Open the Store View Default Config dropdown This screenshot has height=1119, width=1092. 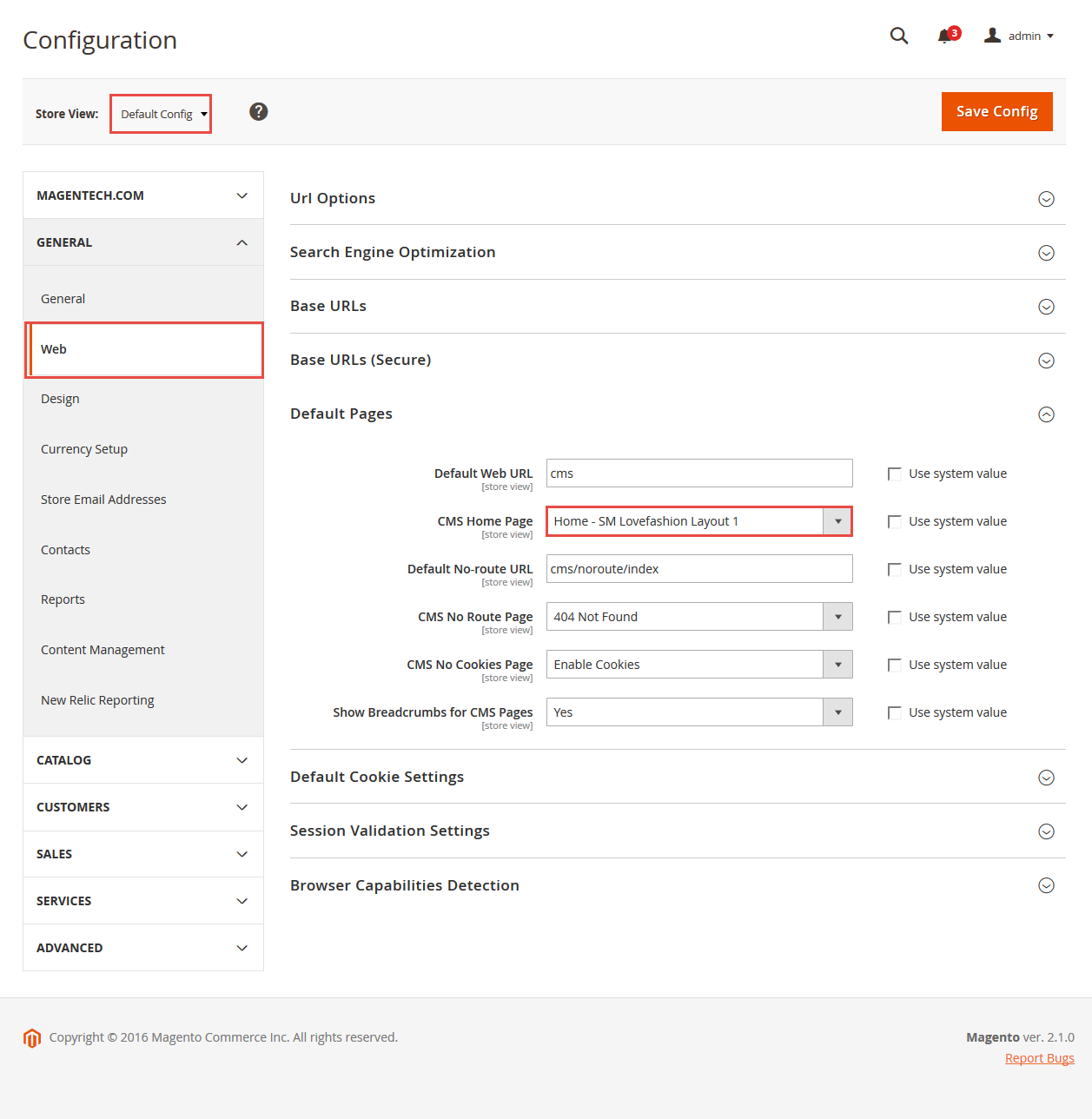point(161,114)
